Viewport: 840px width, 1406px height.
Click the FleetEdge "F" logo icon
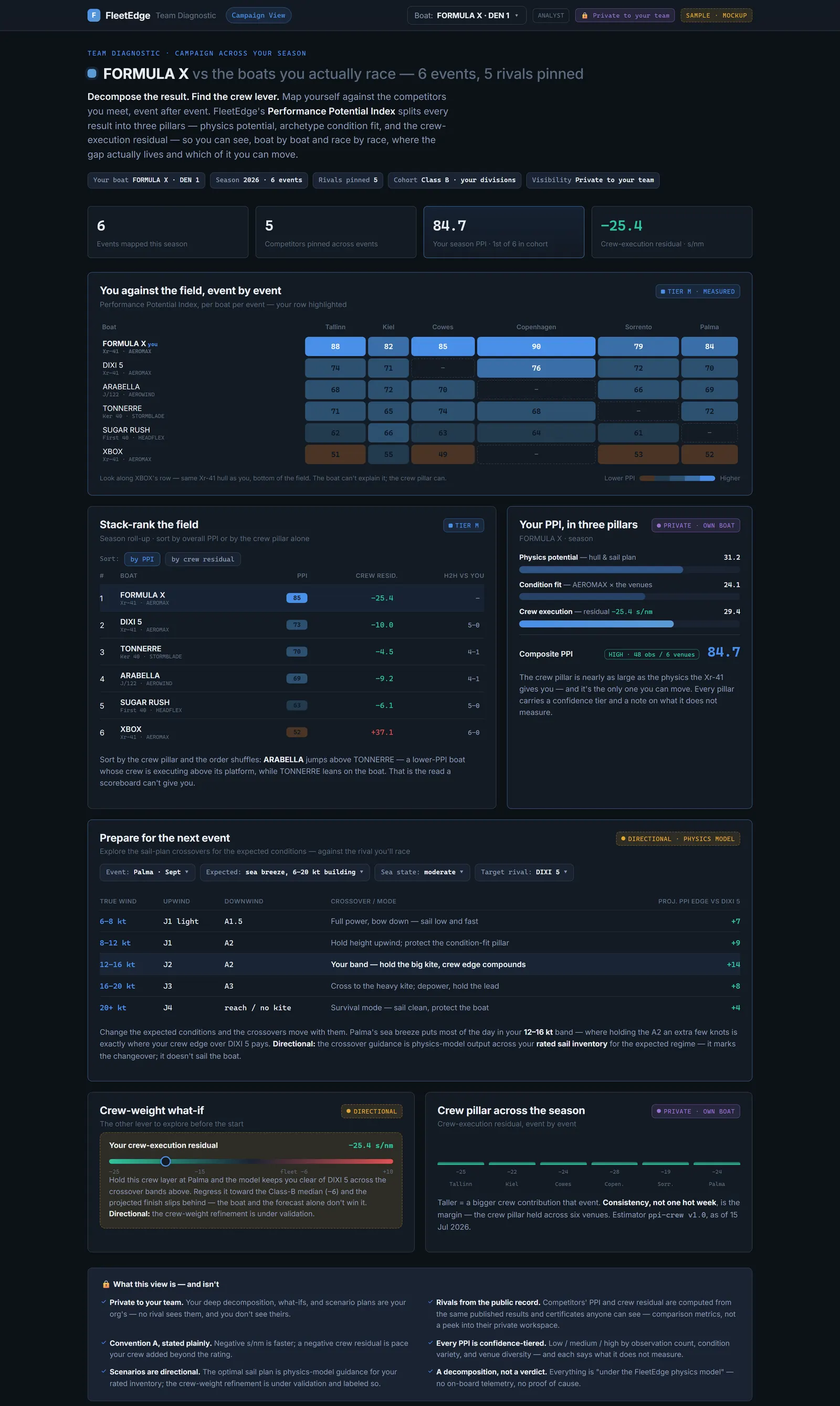[94, 15]
